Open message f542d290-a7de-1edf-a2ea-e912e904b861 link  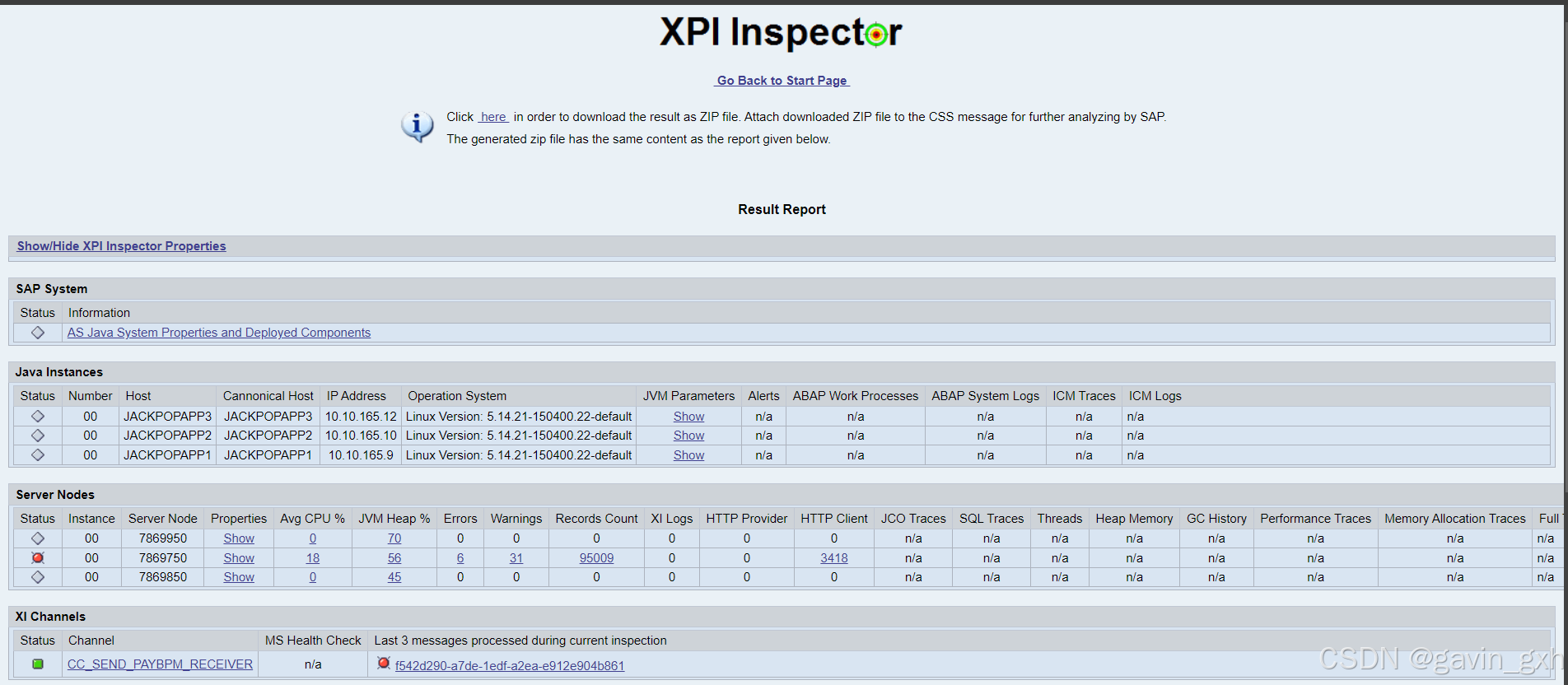pyautogui.click(x=510, y=666)
